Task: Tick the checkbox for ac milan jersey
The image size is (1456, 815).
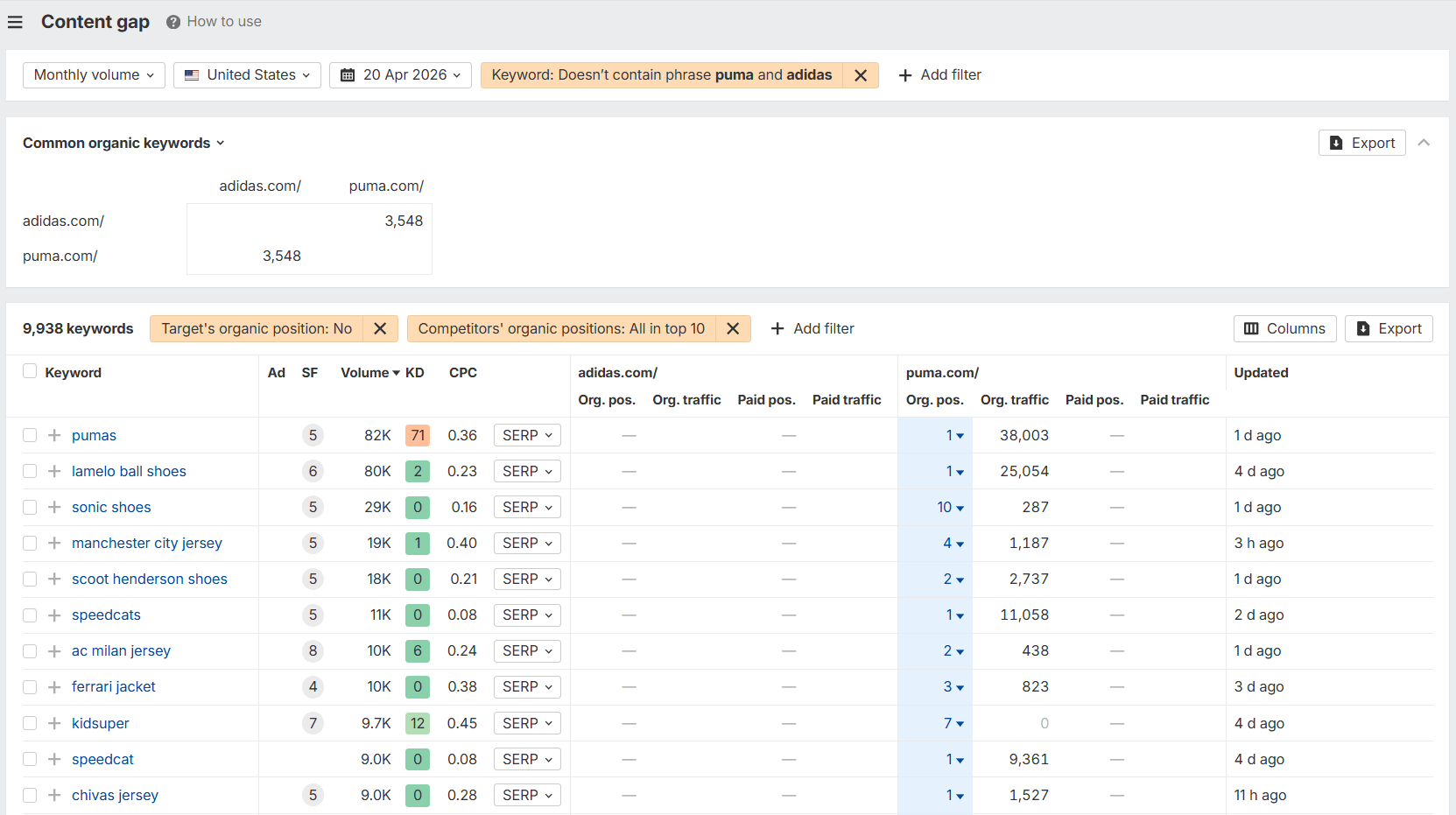Action: coord(30,650)
